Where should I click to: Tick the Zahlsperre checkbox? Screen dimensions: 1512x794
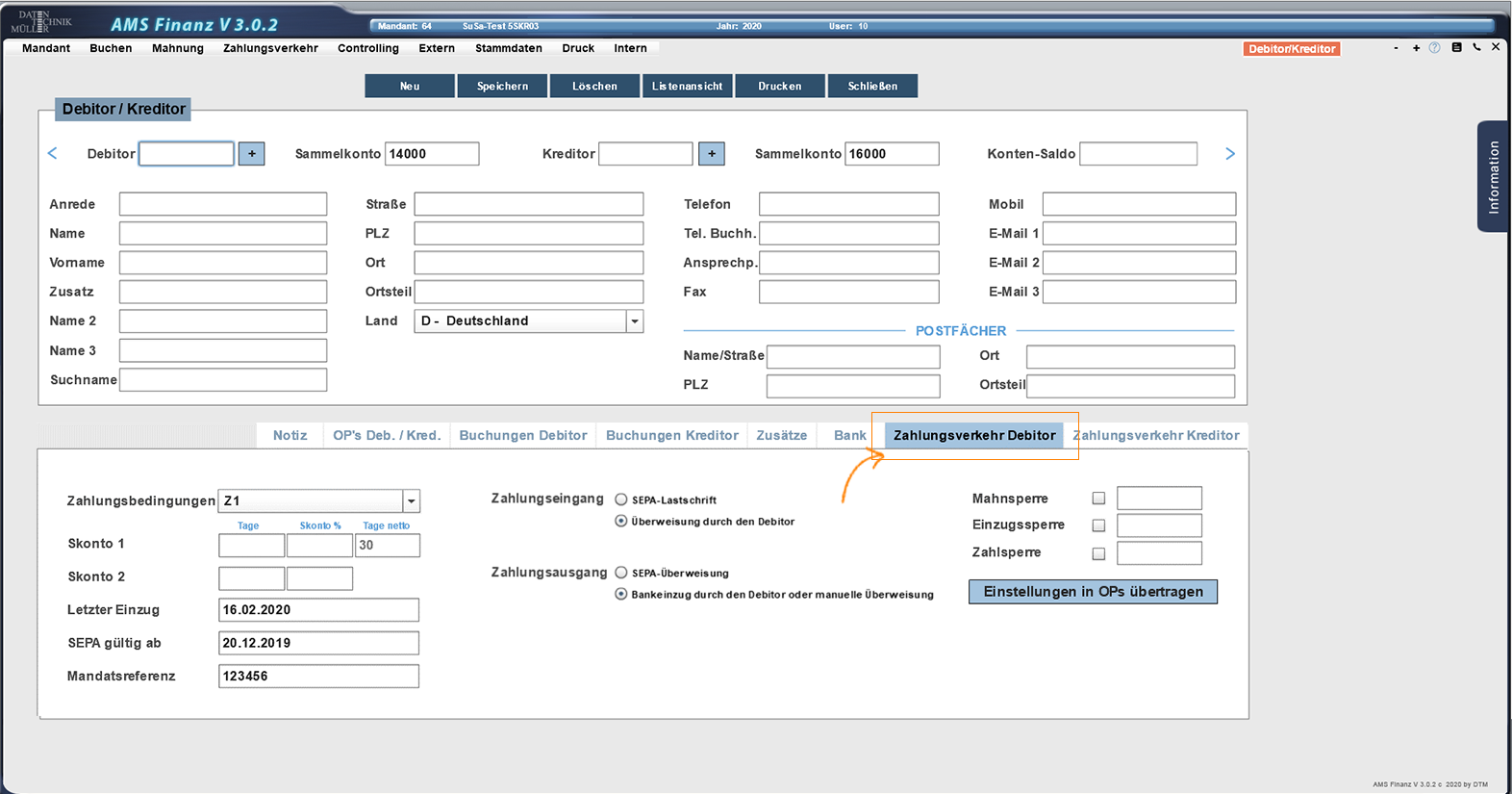(x=1098, y=553)
